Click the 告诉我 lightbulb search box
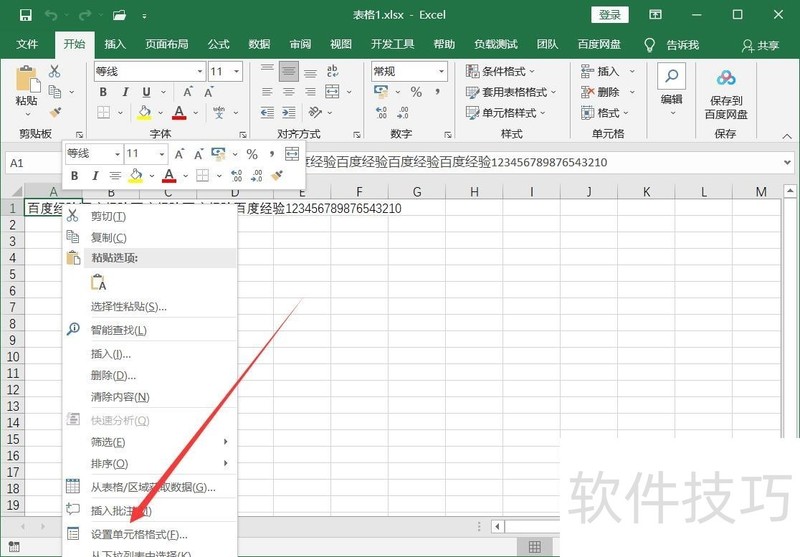Screen dimensions: 800x557 (672, 45)
